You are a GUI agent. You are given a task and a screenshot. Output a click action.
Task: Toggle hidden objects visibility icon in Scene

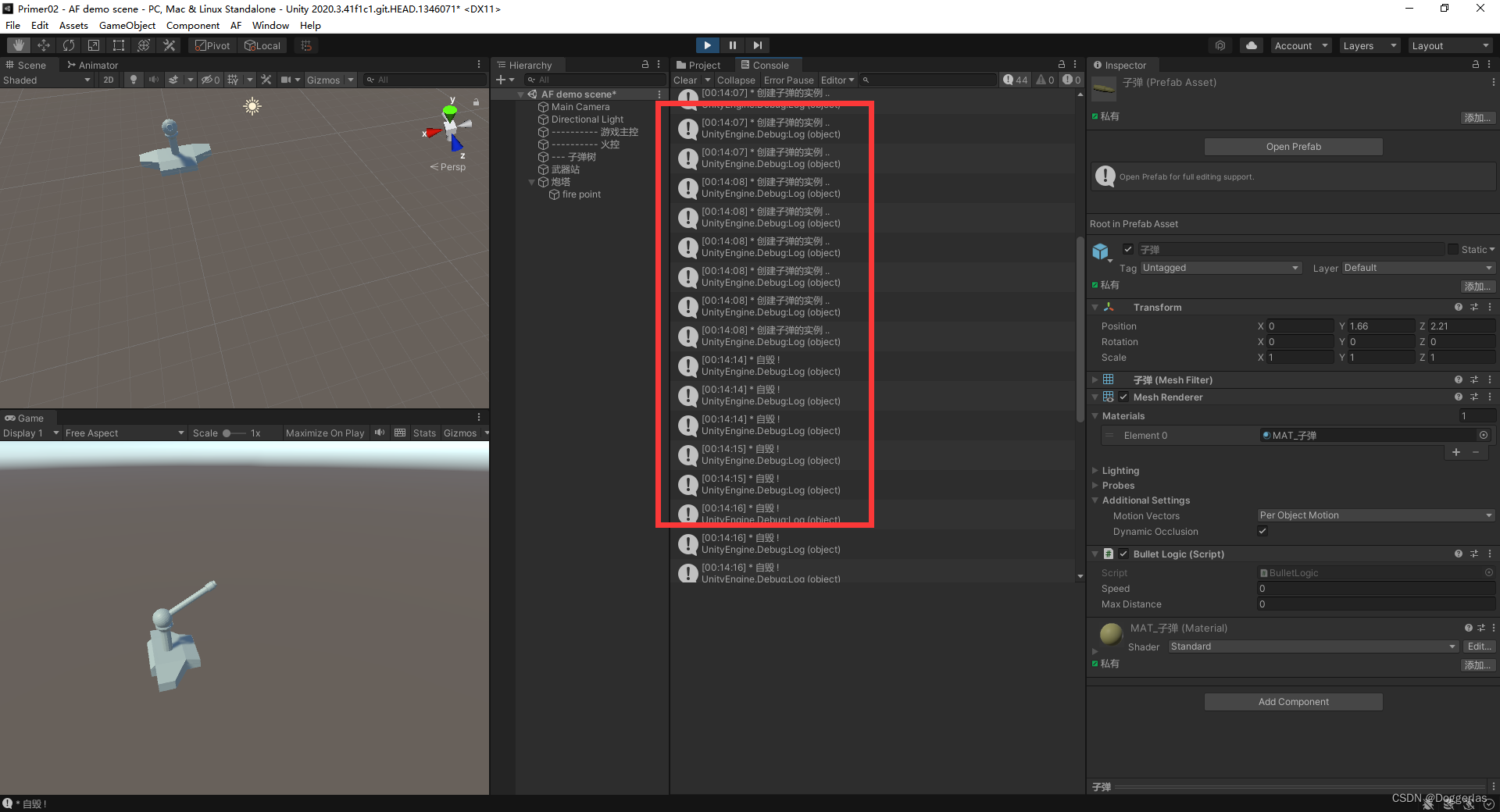[210, 80]
